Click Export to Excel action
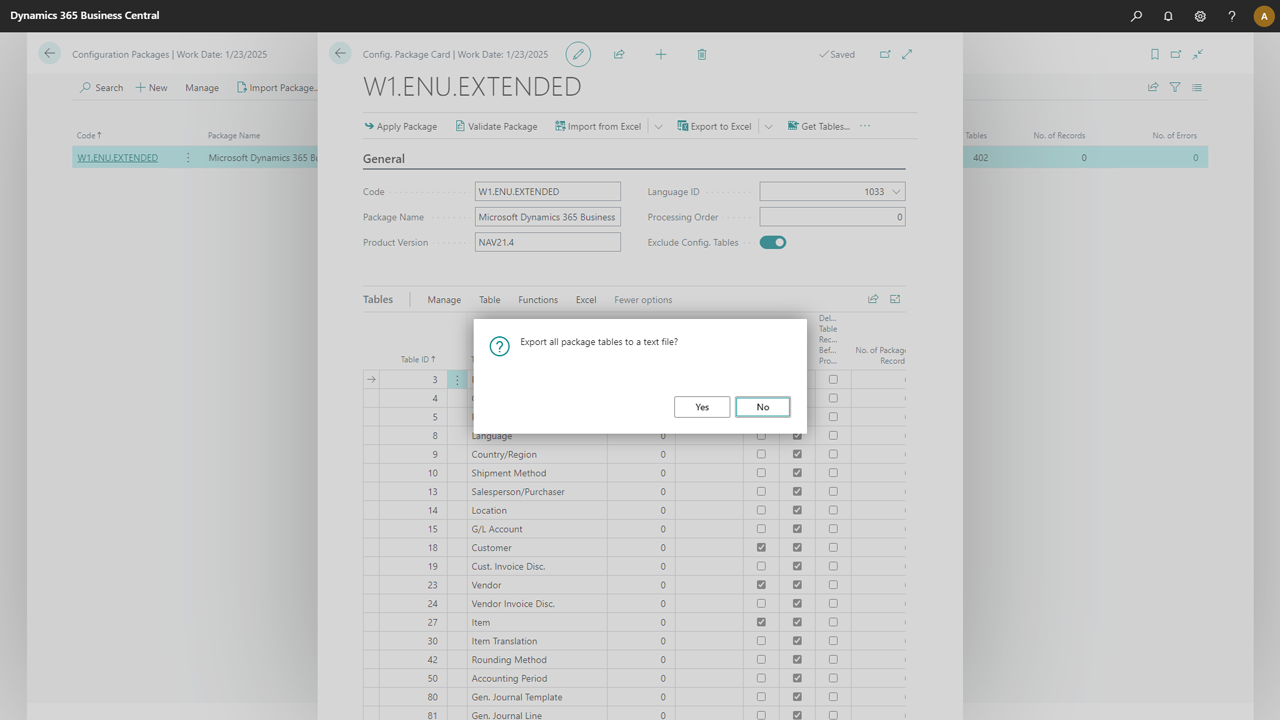 click(714, 126)
